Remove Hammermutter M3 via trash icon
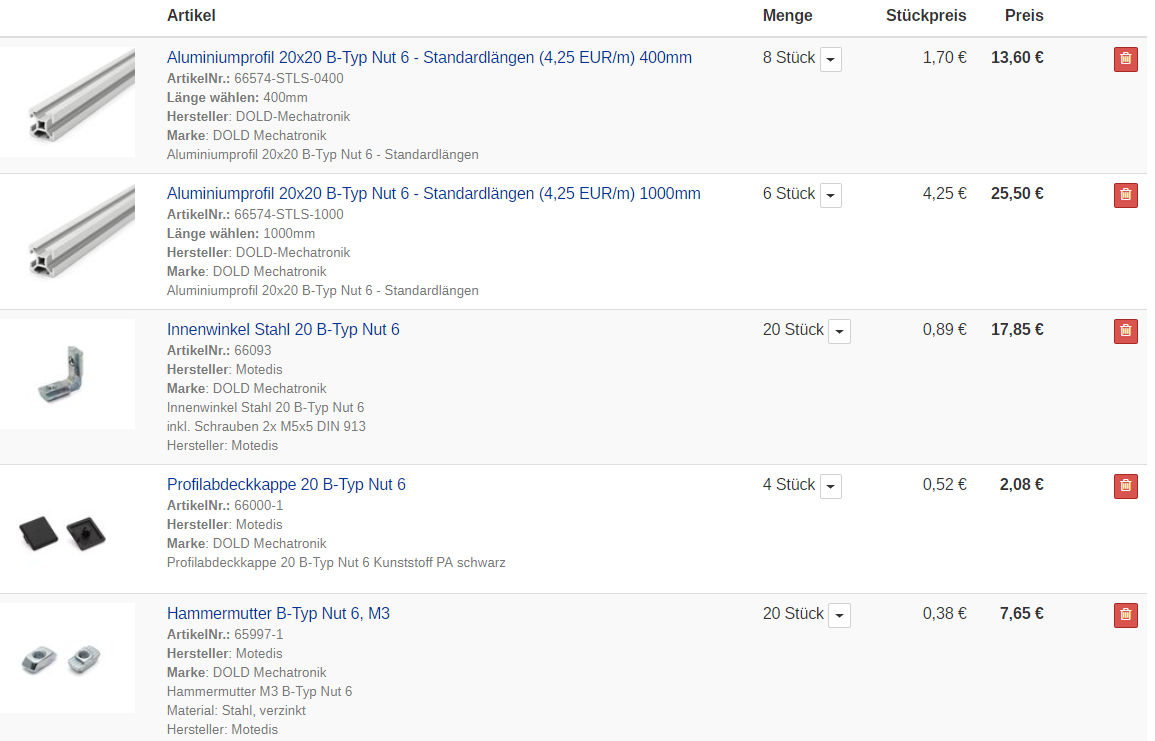 click(1125, 615)
